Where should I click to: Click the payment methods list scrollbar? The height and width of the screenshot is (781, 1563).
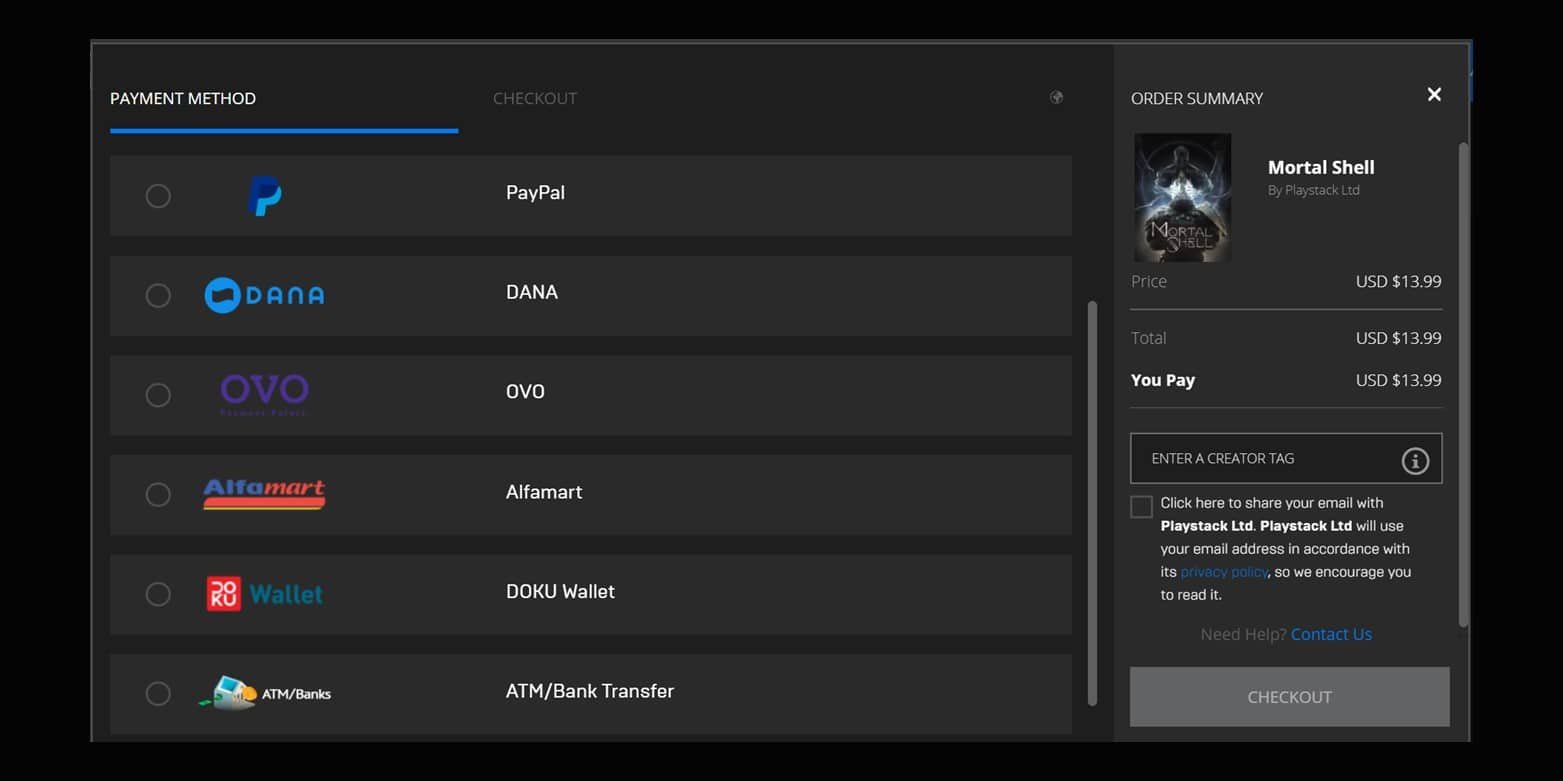coord(1092,503)
